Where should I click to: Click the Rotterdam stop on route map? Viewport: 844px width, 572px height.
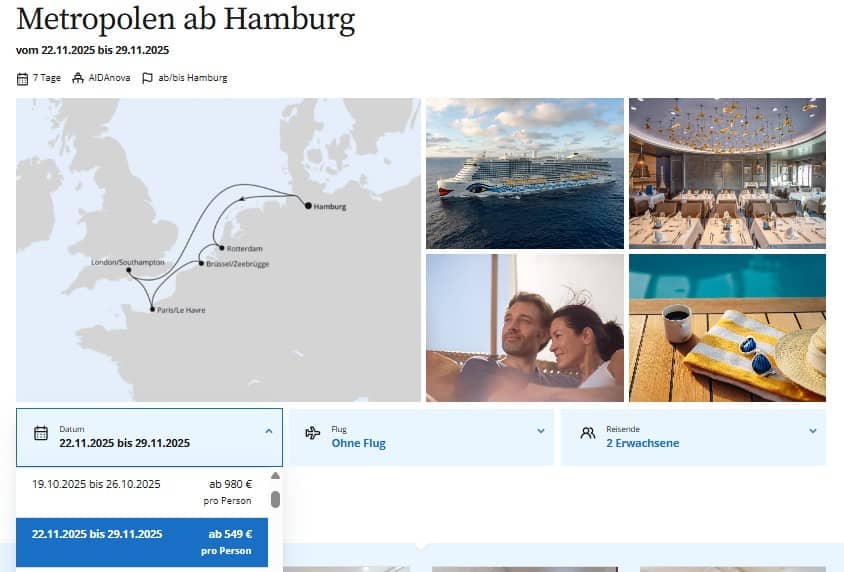tap(221, 247)
